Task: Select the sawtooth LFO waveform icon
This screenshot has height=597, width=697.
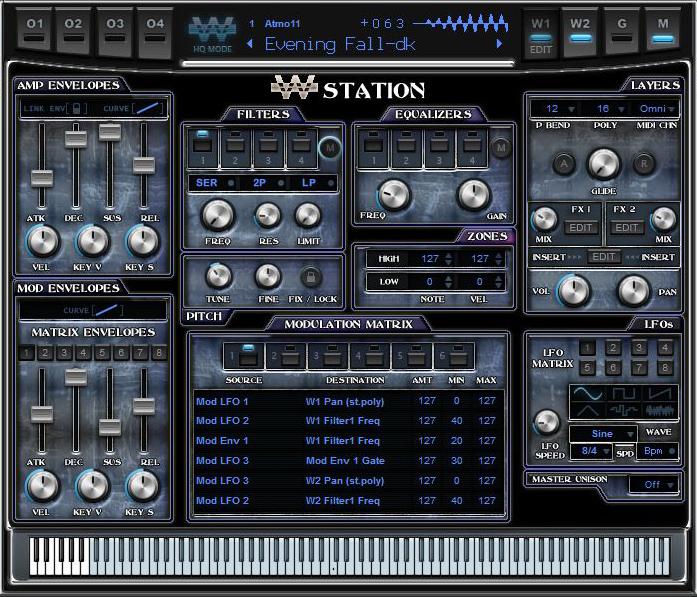Action: pos(660,393)
